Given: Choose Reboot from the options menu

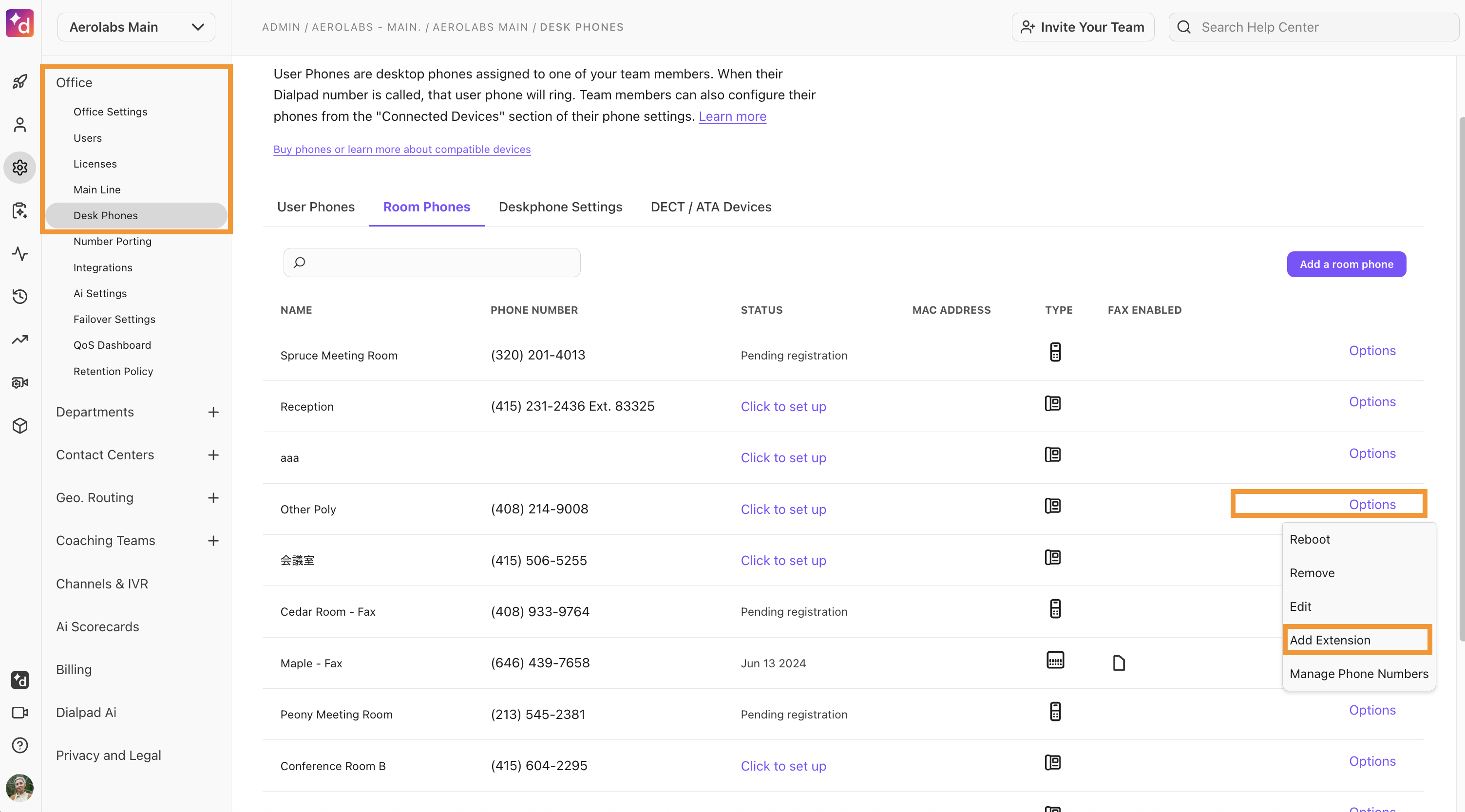Looking at the screenshot, I should [x=1359, y=539].
